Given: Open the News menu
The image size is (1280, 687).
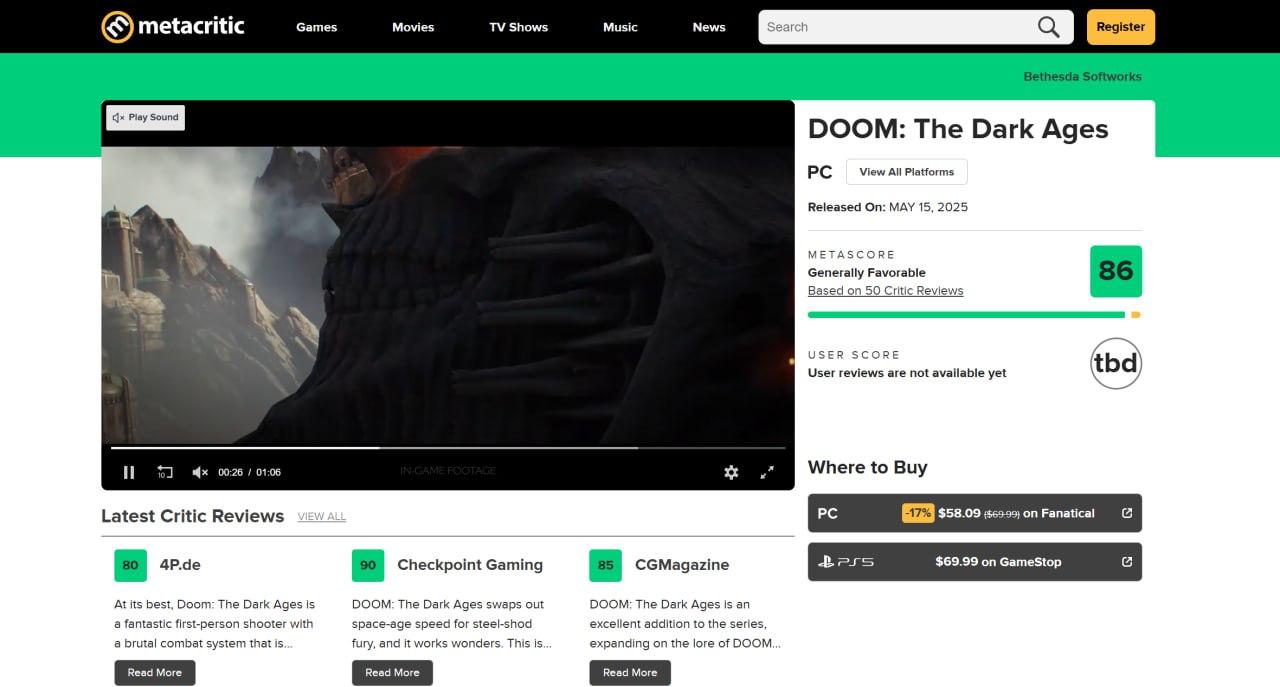Looking at the screenshot, I should (x=709, y=27).
